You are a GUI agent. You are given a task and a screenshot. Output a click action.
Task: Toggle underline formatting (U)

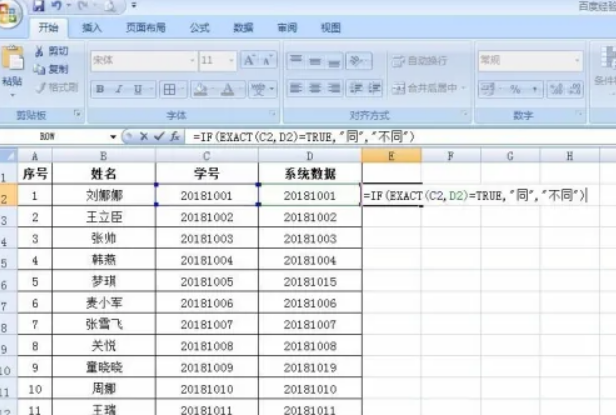(x=138, y=89)
